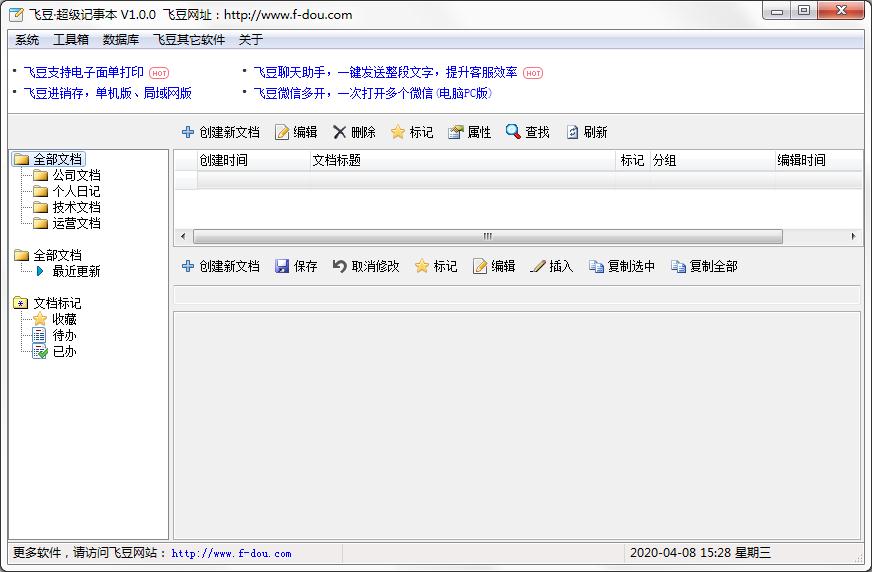Click the 刷新 refresh icon
The height and width of the screenshot is (572, 872).
(x=572, y=132)
